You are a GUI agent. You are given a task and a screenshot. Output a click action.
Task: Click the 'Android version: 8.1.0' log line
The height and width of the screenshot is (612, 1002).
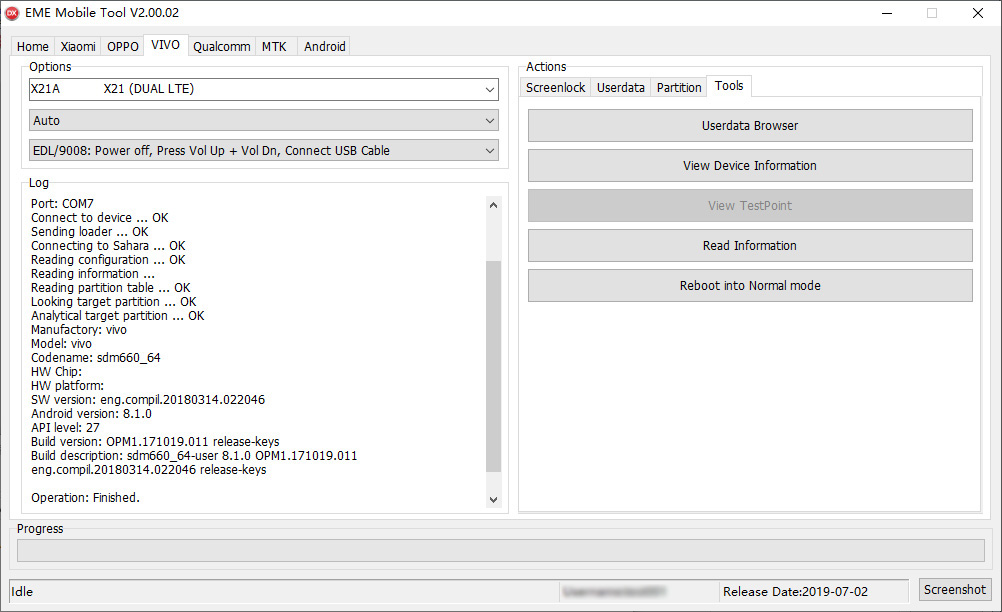pos(91,414)
